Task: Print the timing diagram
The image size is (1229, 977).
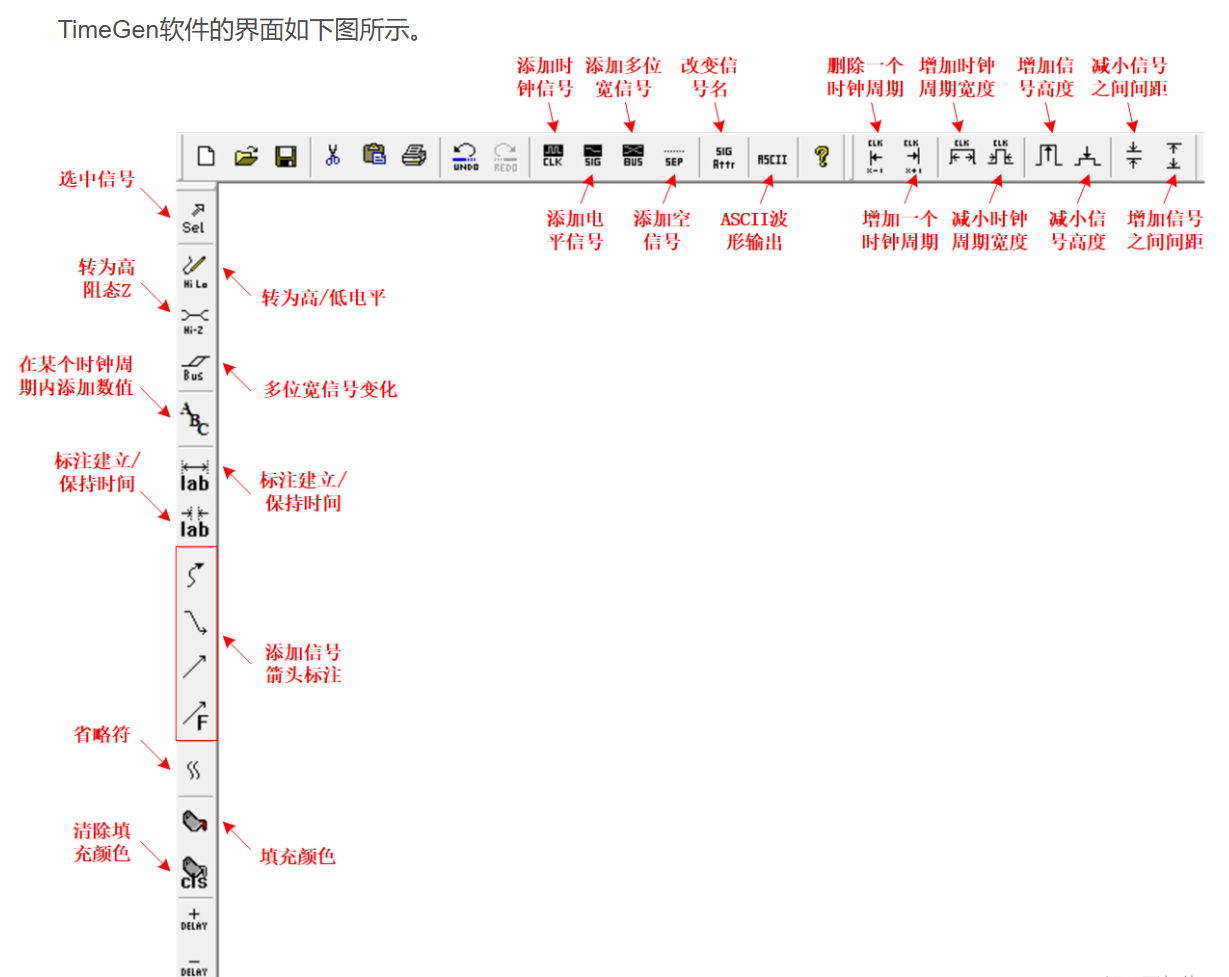Action: (414, 156)
